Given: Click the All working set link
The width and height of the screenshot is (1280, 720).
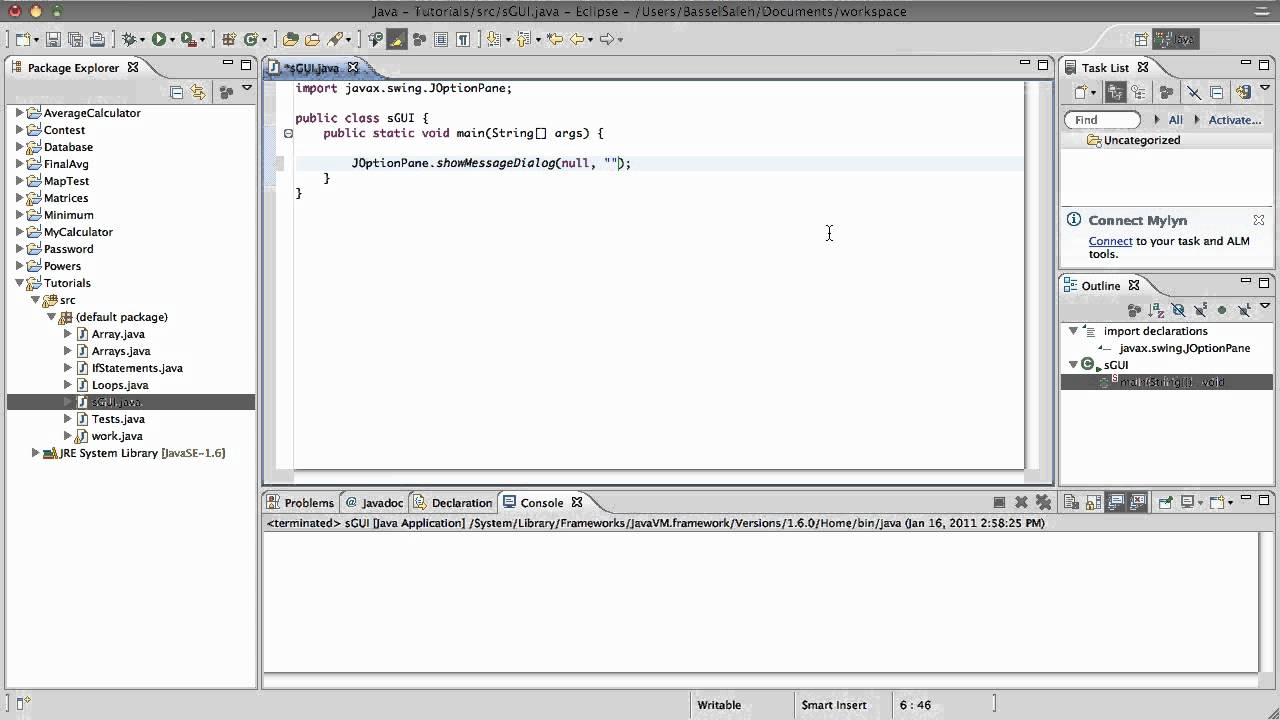Looking at the screenshot, I should [1175, 120].
